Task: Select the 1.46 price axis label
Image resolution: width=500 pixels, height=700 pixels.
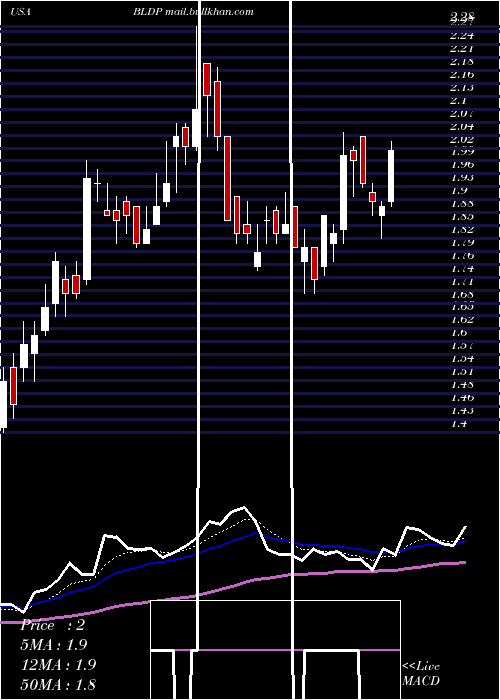Action: [462, 397]
